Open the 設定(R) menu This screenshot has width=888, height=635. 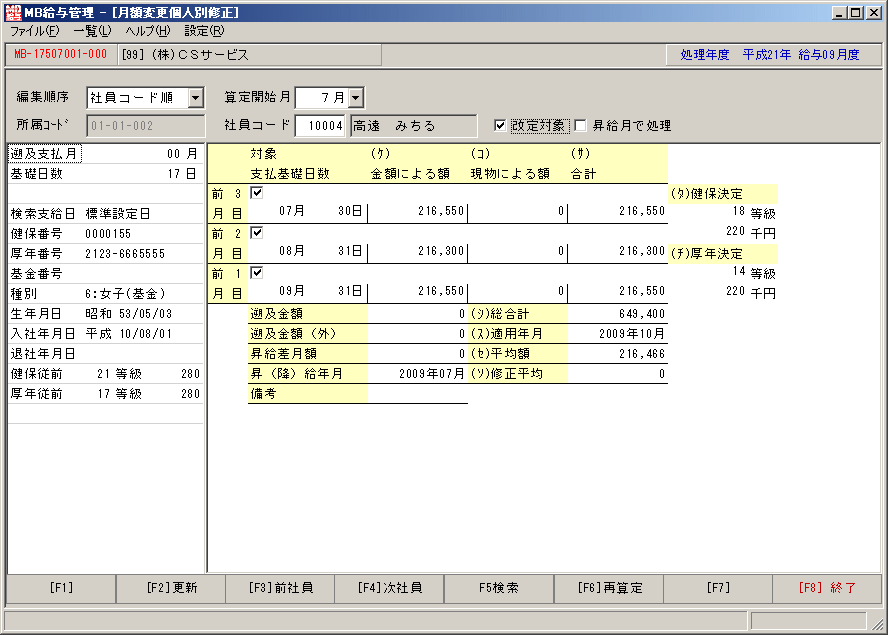pos(204,31)
